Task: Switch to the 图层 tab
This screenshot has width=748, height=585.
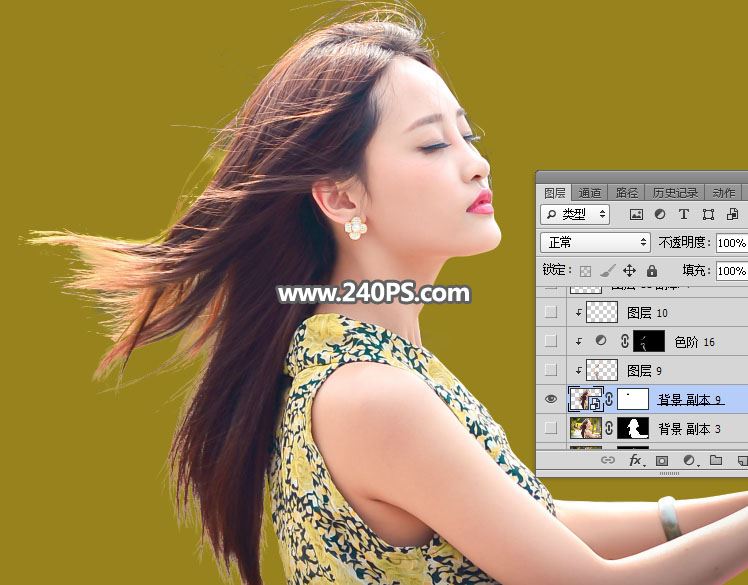Action: coord(554,193)
